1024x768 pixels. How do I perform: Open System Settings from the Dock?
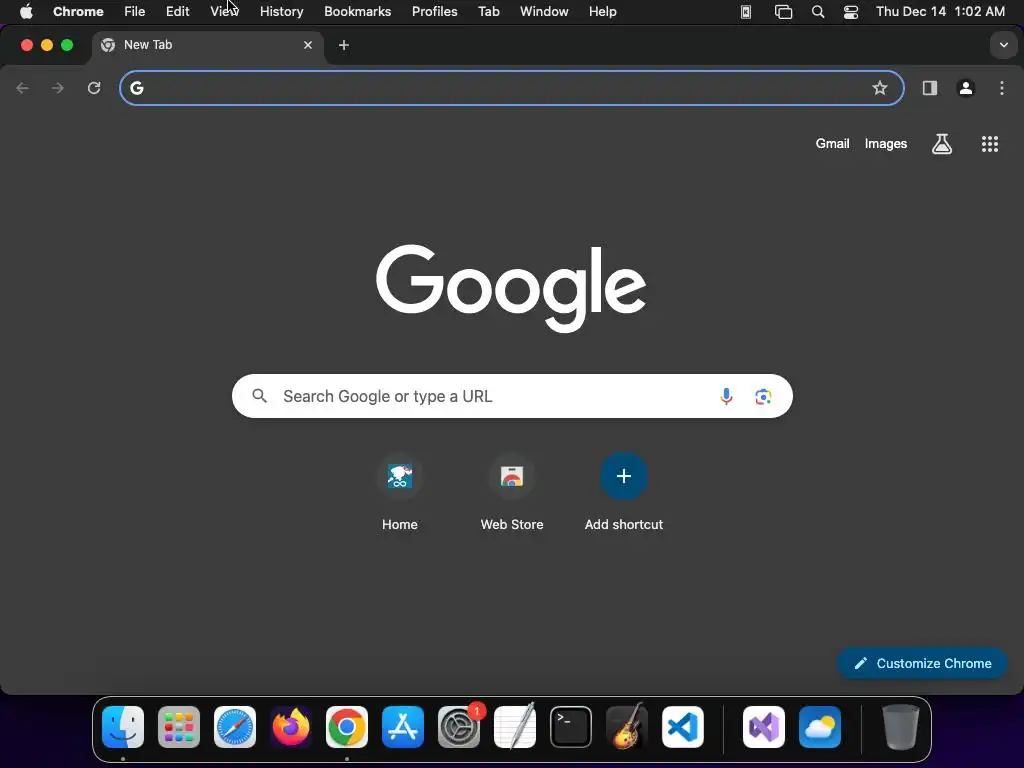pos(459,727)
